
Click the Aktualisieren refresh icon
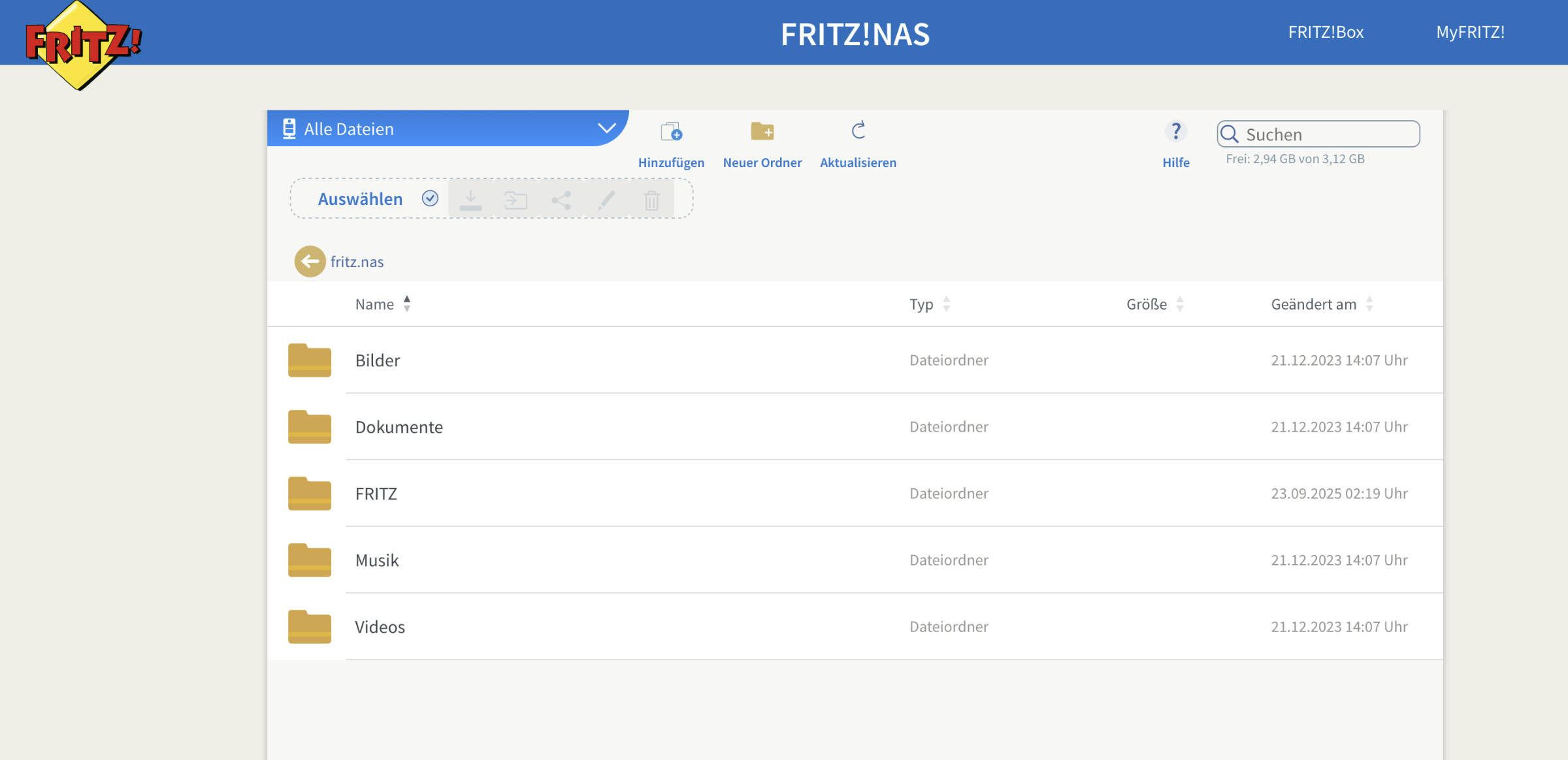(x=858, y=131)
